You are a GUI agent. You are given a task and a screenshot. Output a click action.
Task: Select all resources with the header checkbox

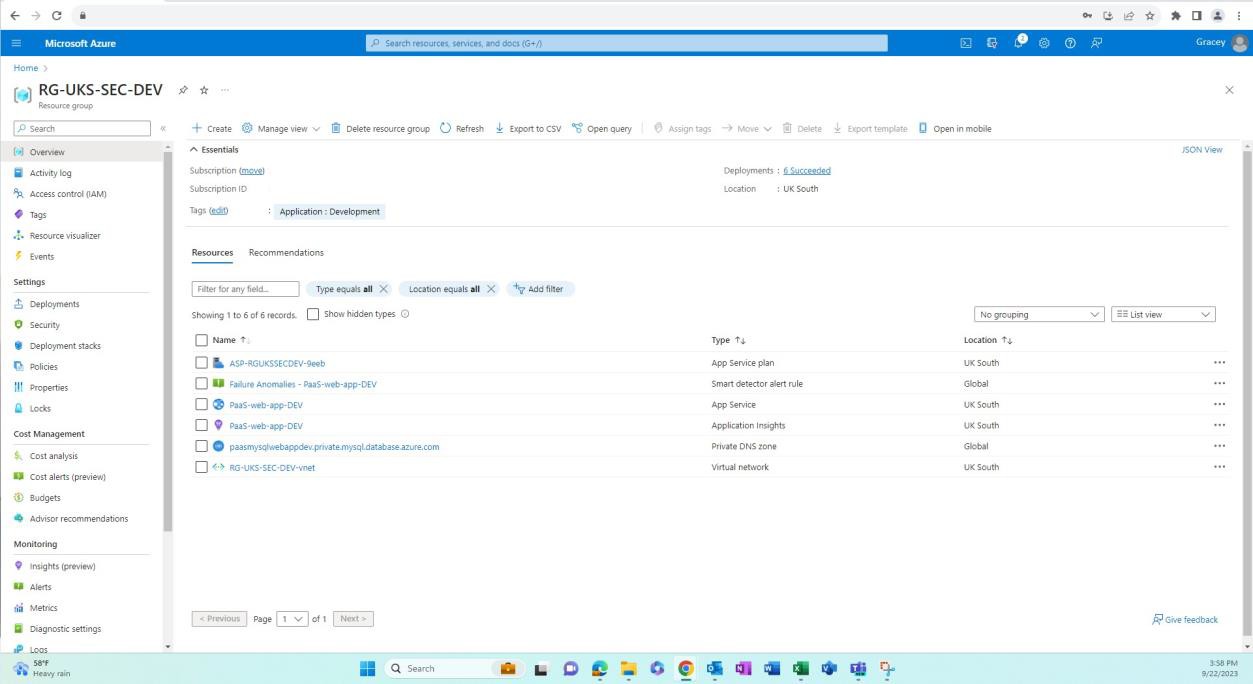click(x=201, y=339)
